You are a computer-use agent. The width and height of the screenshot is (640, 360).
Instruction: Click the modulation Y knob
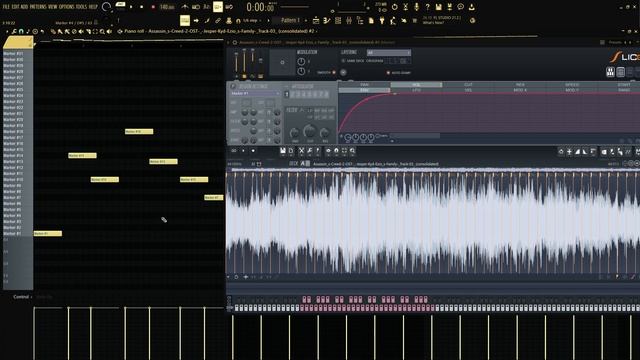coord(301,71)
